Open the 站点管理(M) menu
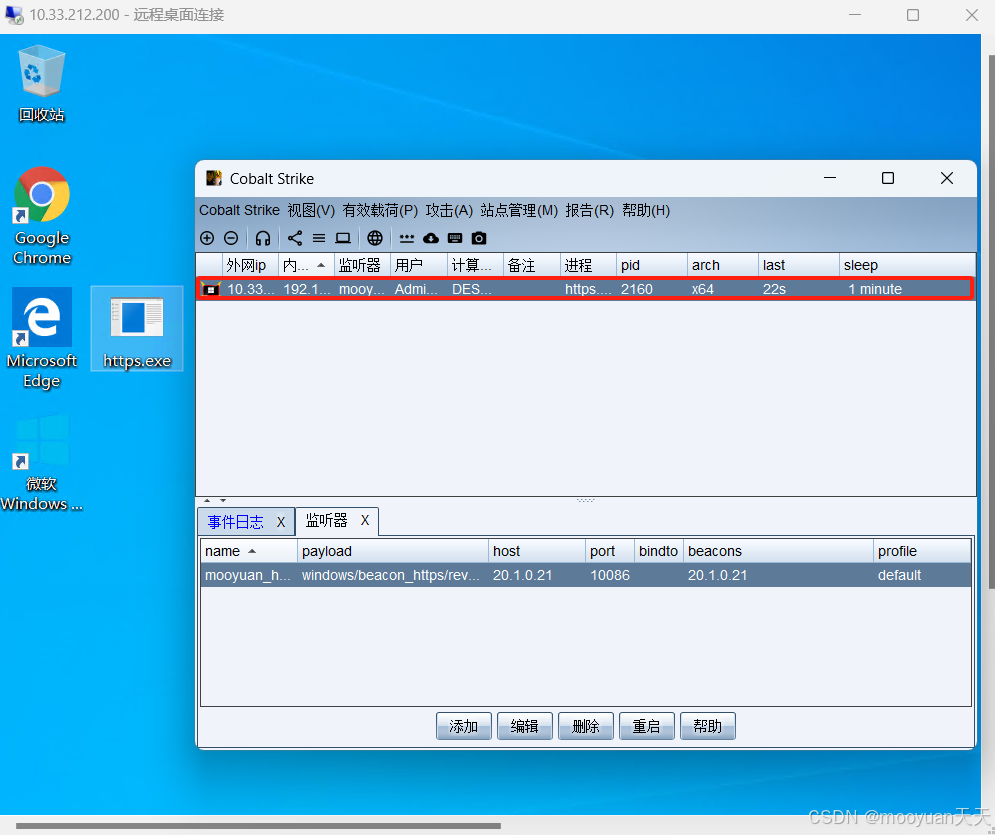 click(x=519, y=210)
